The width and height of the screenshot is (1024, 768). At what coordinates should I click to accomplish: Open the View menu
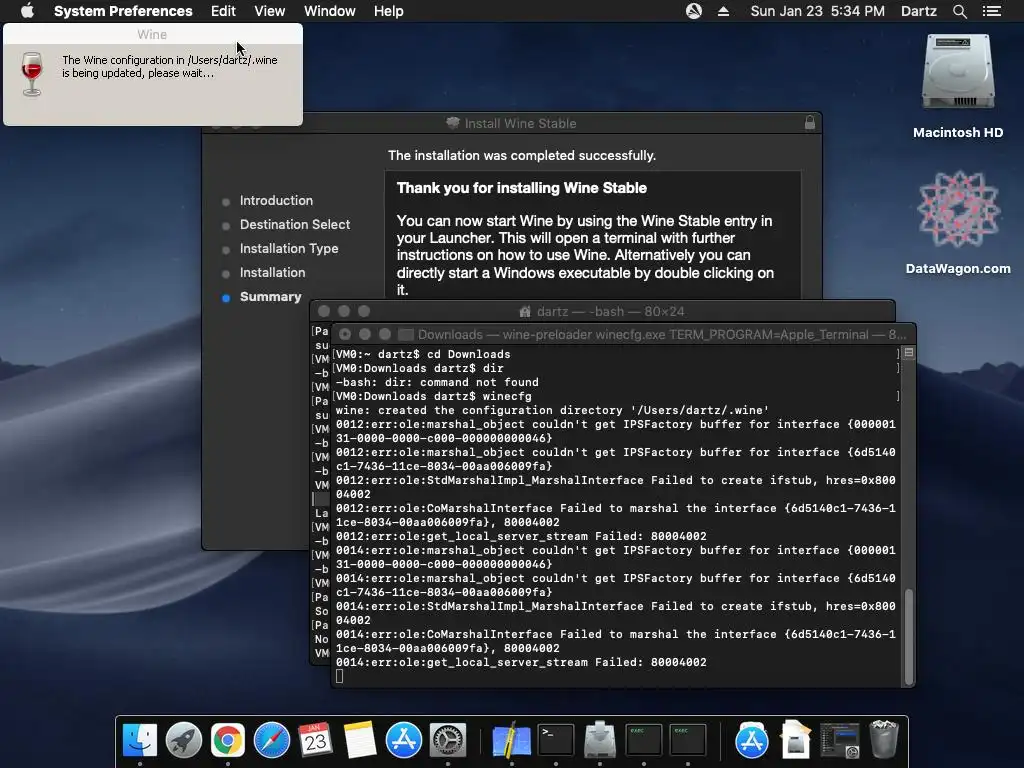(270, 11)
